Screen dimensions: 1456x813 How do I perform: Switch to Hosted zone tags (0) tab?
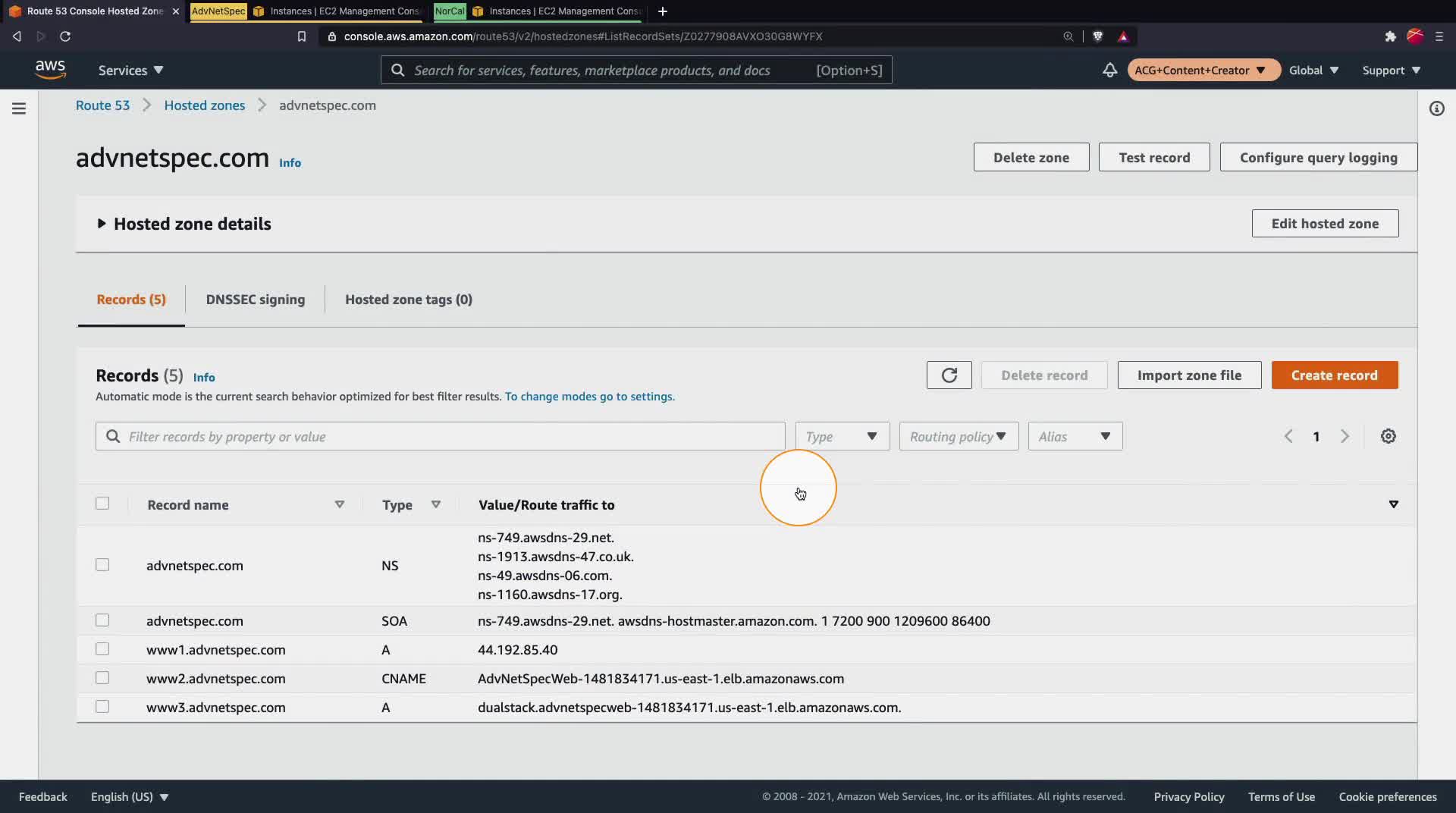click(409, 300)
